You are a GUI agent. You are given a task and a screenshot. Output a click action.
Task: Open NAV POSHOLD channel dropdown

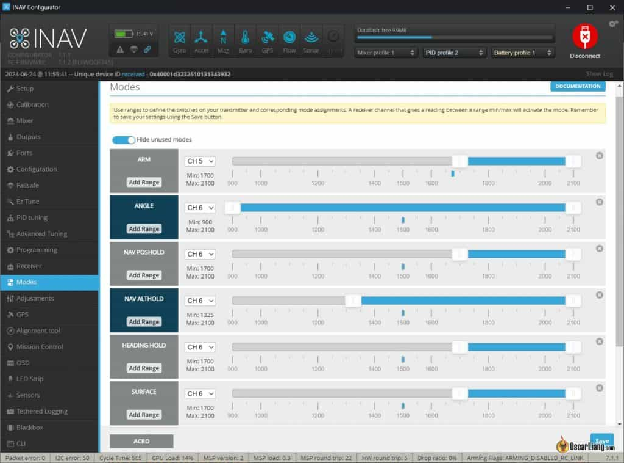200,254
